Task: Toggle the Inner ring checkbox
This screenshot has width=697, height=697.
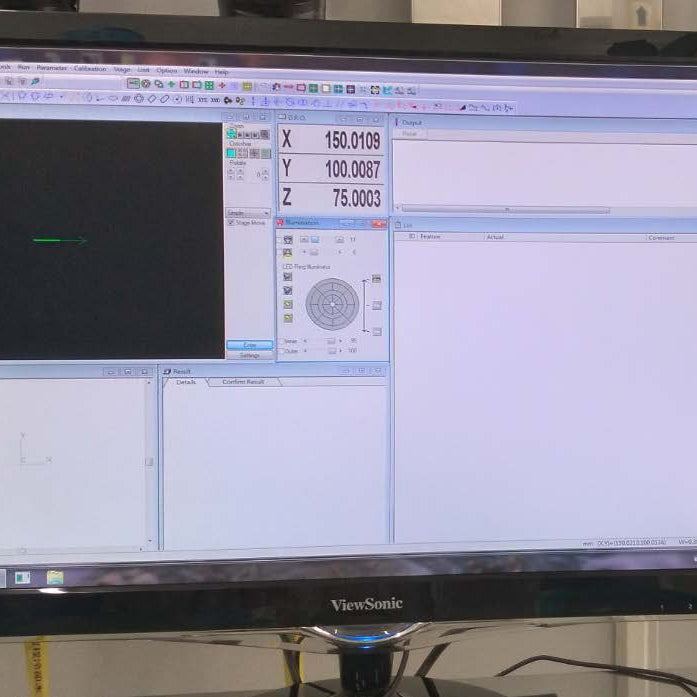Action: pos(281,341)
